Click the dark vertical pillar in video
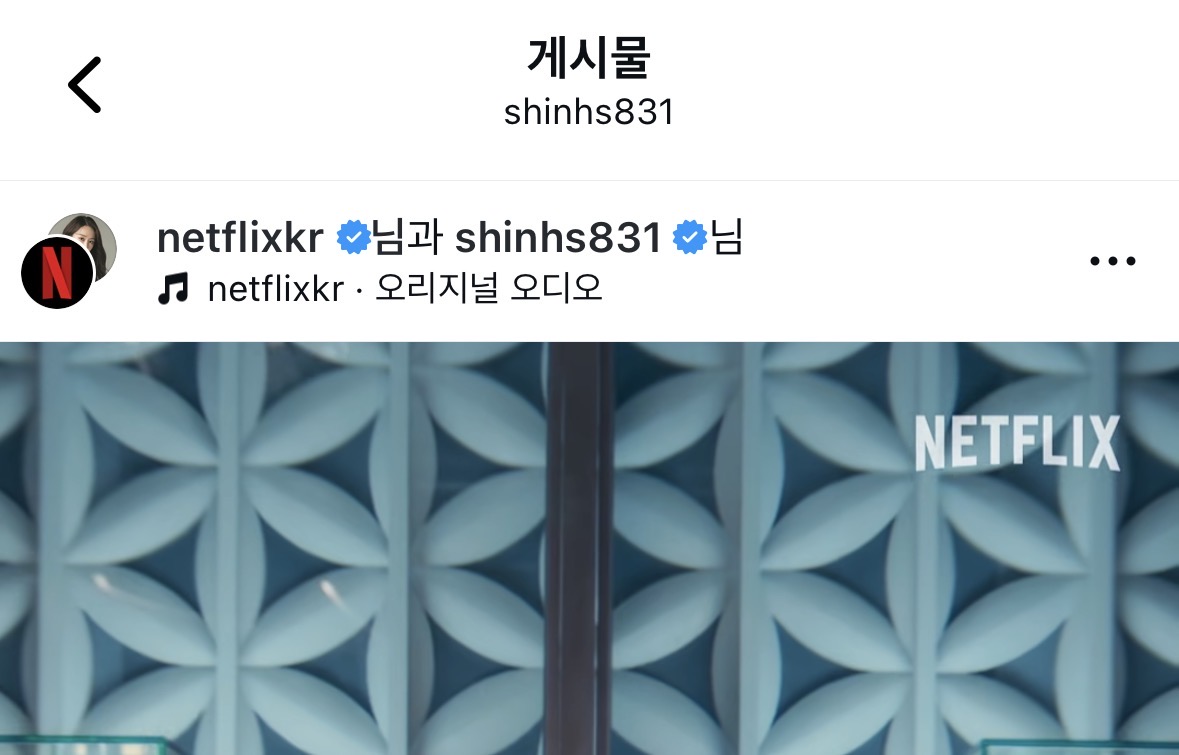 [579, 548]
